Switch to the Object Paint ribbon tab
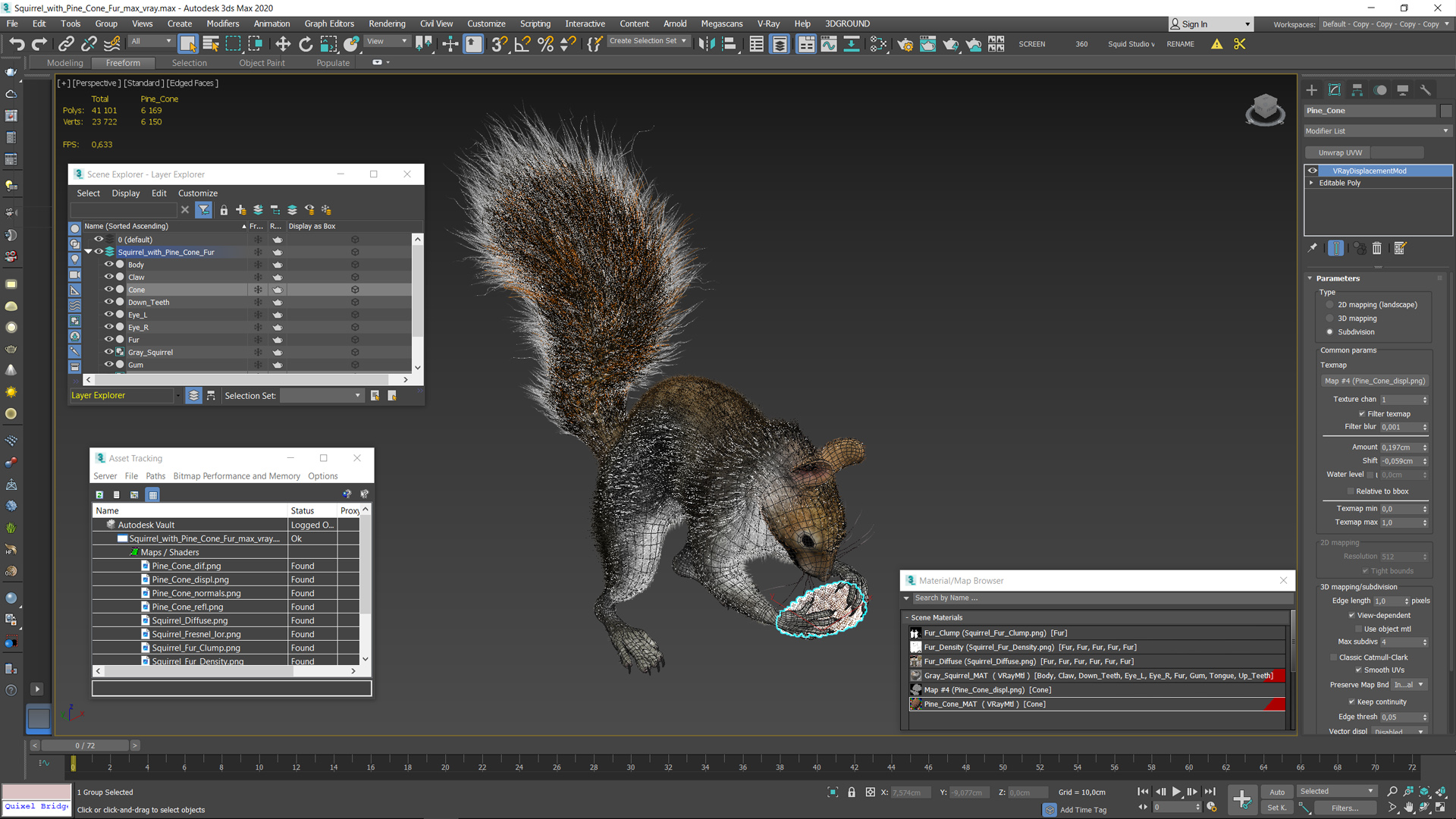The height and width of the screenshot is (819, 1456). 262,63
